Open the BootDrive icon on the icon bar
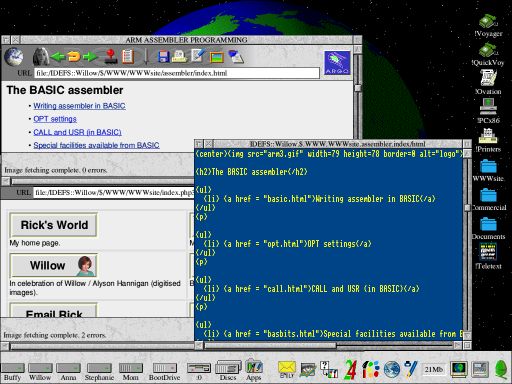Viewport: 512px width, 384px height. pos(164,371)
